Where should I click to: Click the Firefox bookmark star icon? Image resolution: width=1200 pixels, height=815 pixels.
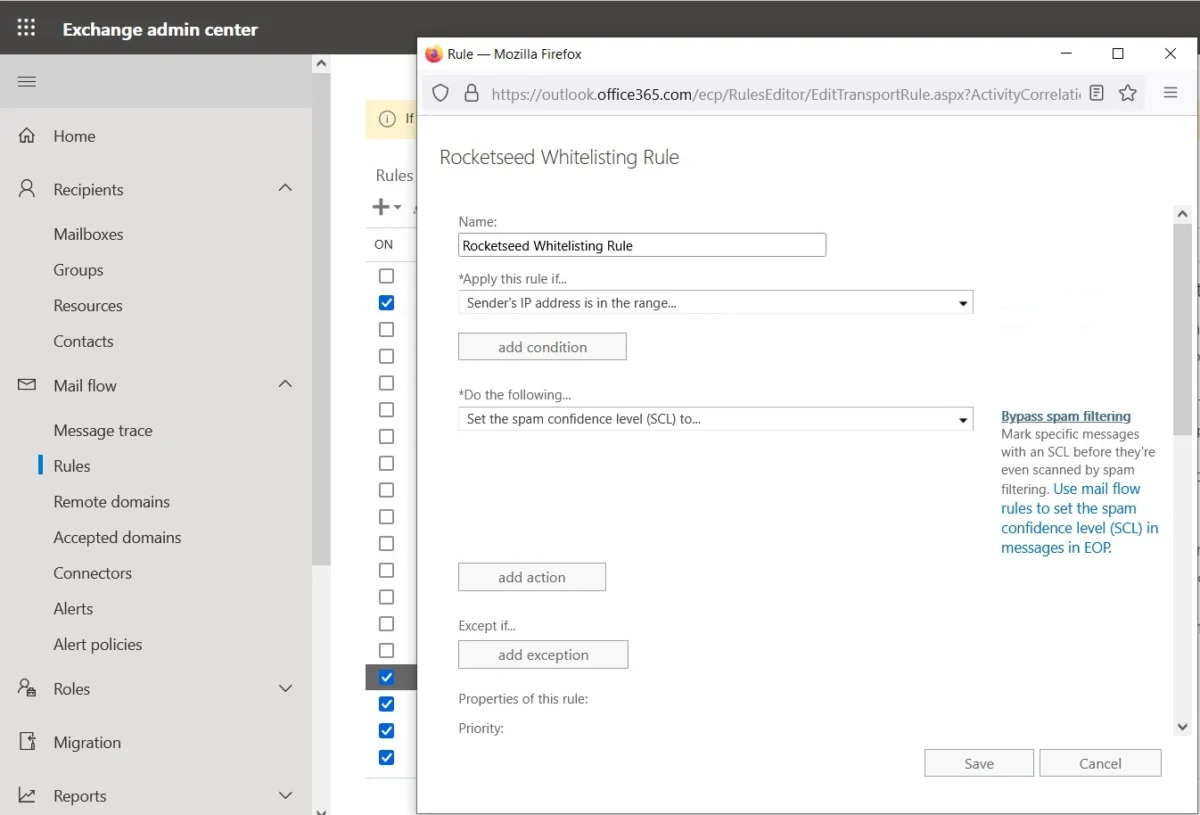[x=1128, y=93]
